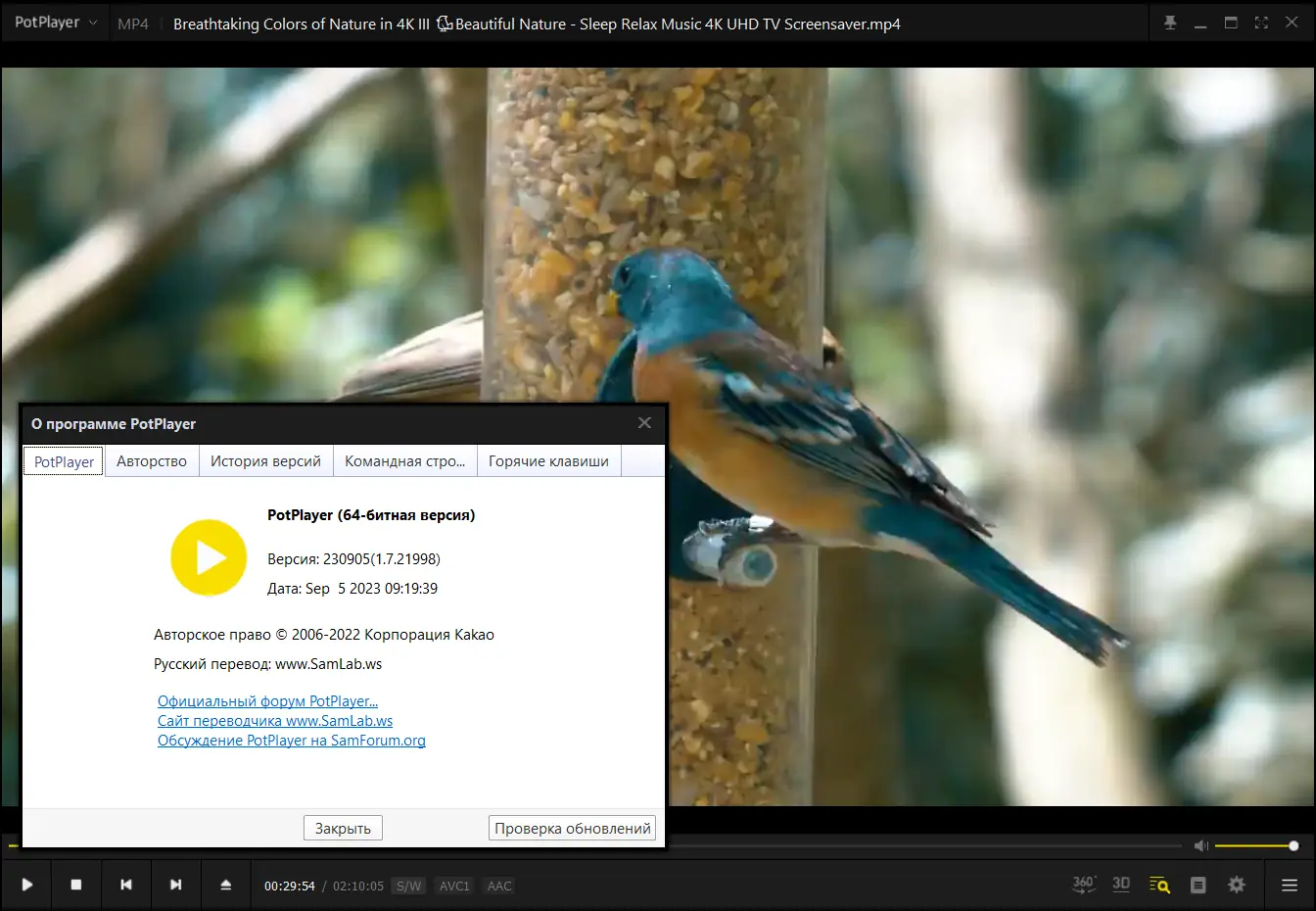Select the PotPlayer tab in About dialog

tap(64, 461)
